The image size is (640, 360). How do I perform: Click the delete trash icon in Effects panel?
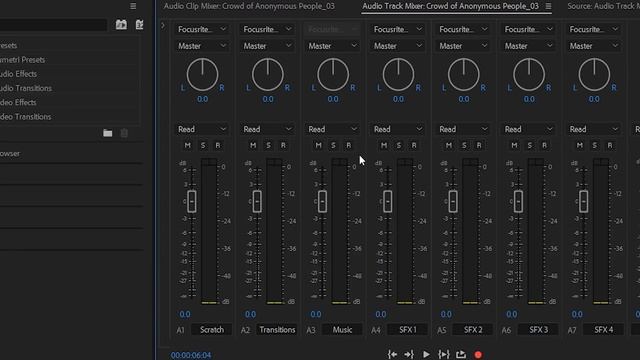124,133
